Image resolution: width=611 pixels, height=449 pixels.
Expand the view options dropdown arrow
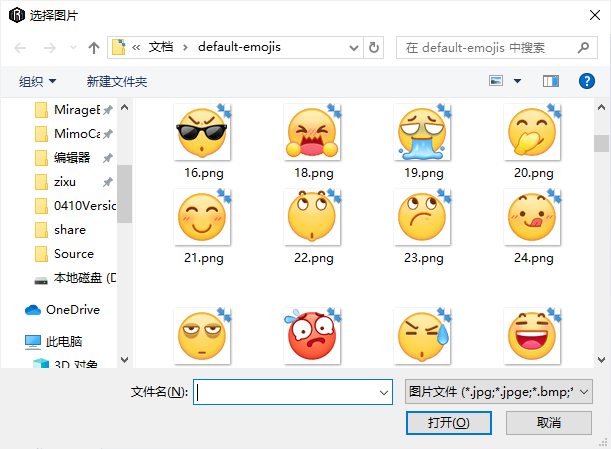tap(518, 81)
